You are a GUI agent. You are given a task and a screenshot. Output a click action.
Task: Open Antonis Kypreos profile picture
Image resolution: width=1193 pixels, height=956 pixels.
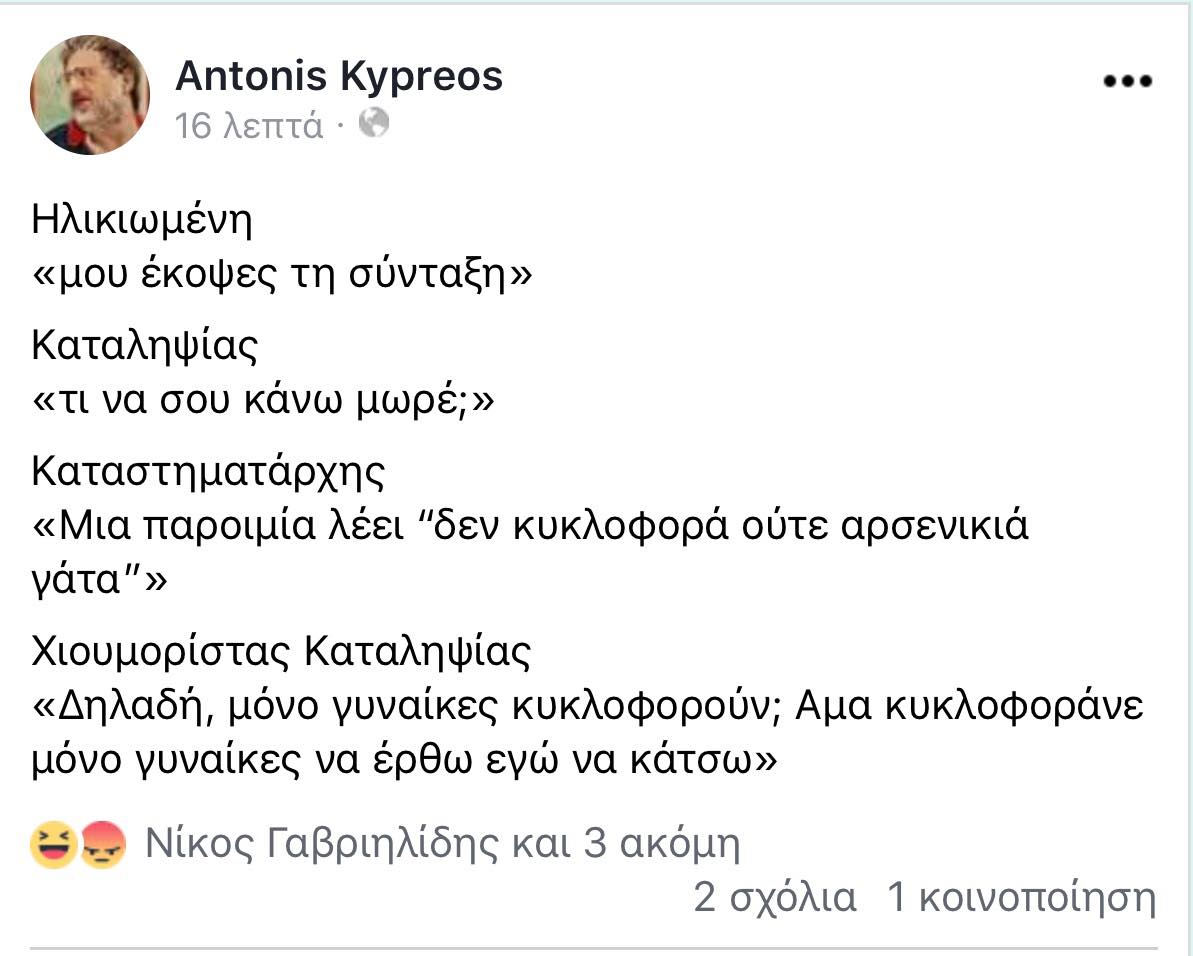pos(90,95)
